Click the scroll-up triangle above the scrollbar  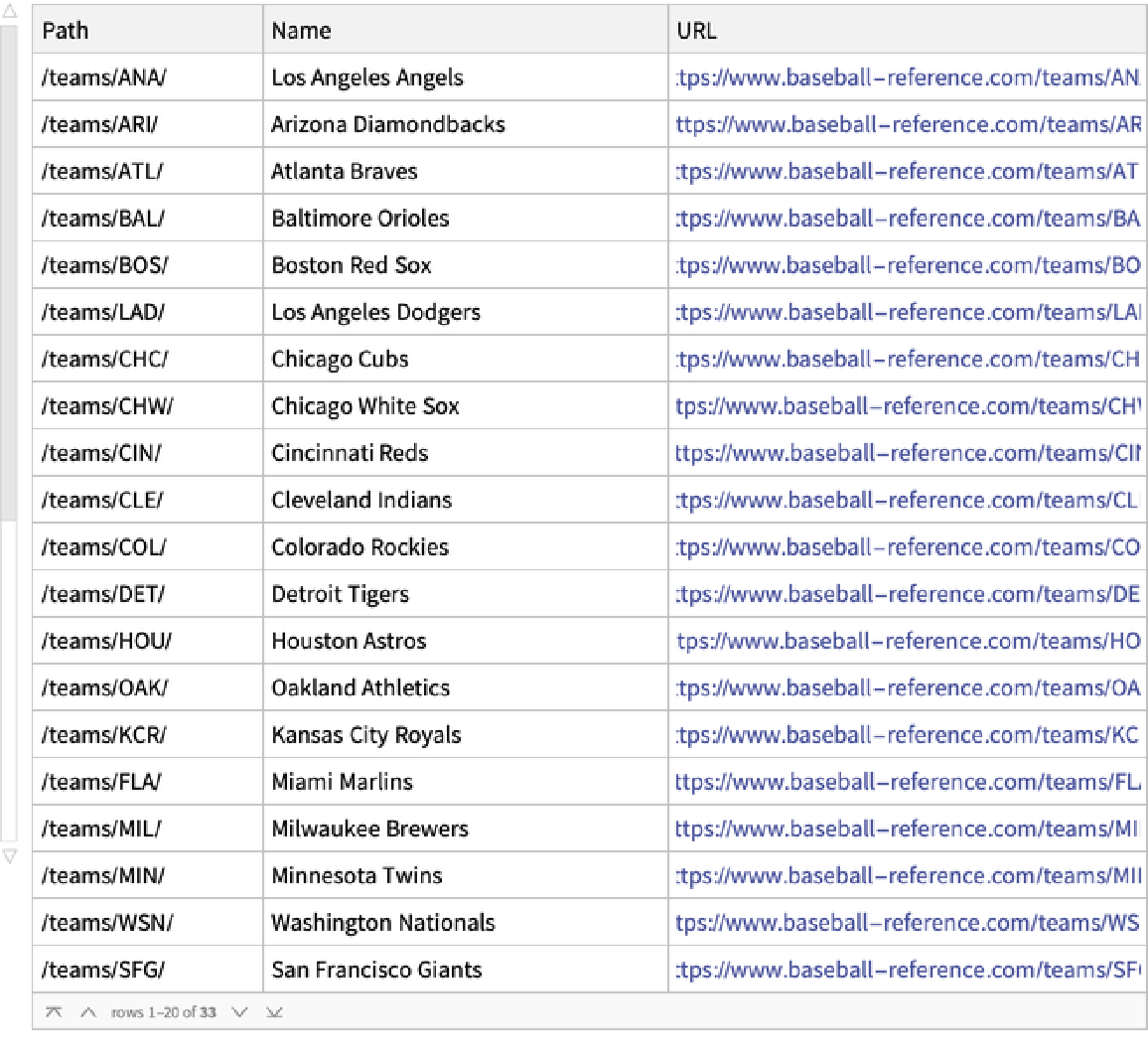(9, 12)
